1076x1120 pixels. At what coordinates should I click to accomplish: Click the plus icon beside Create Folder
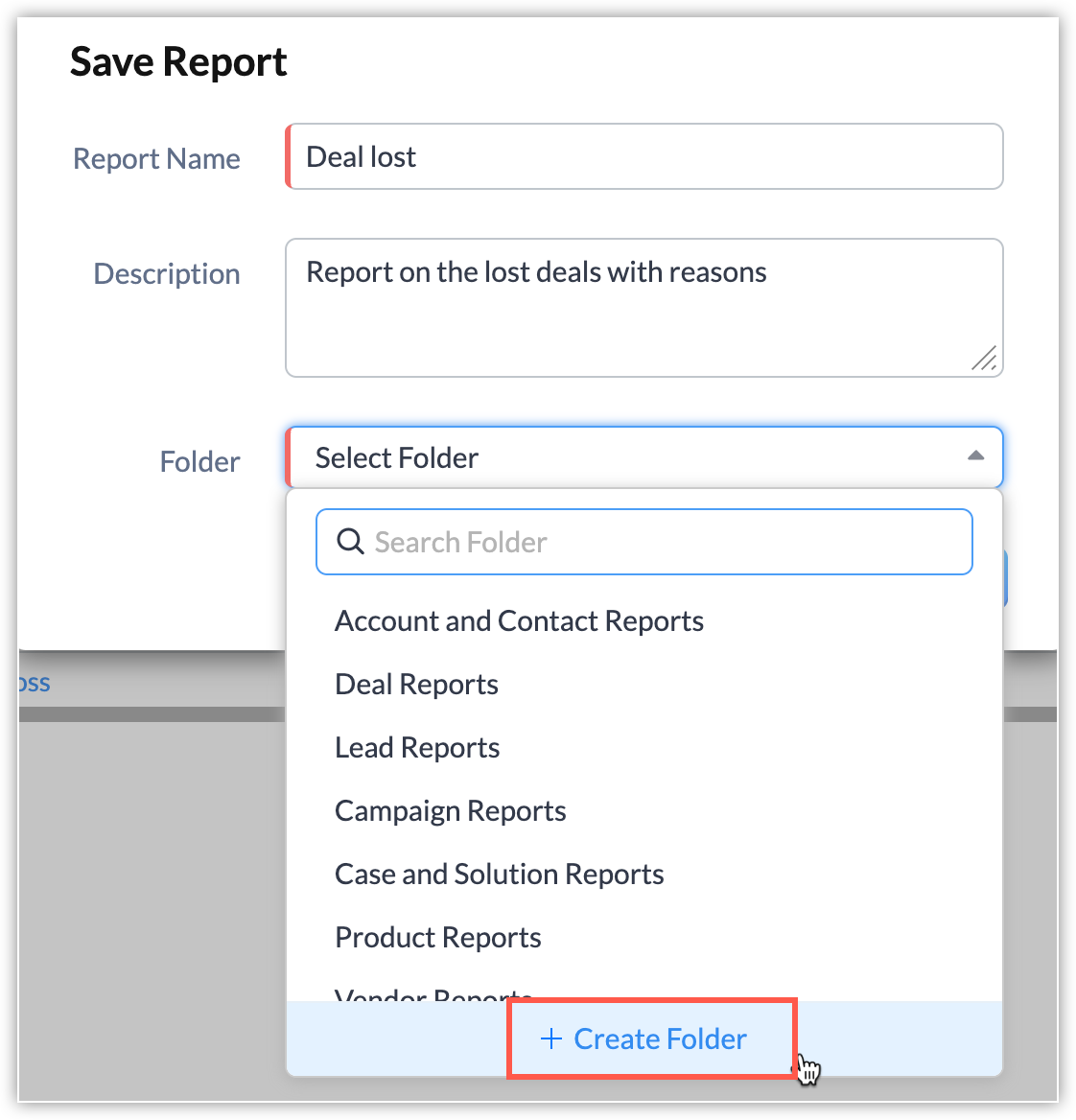pos(550,1039)
